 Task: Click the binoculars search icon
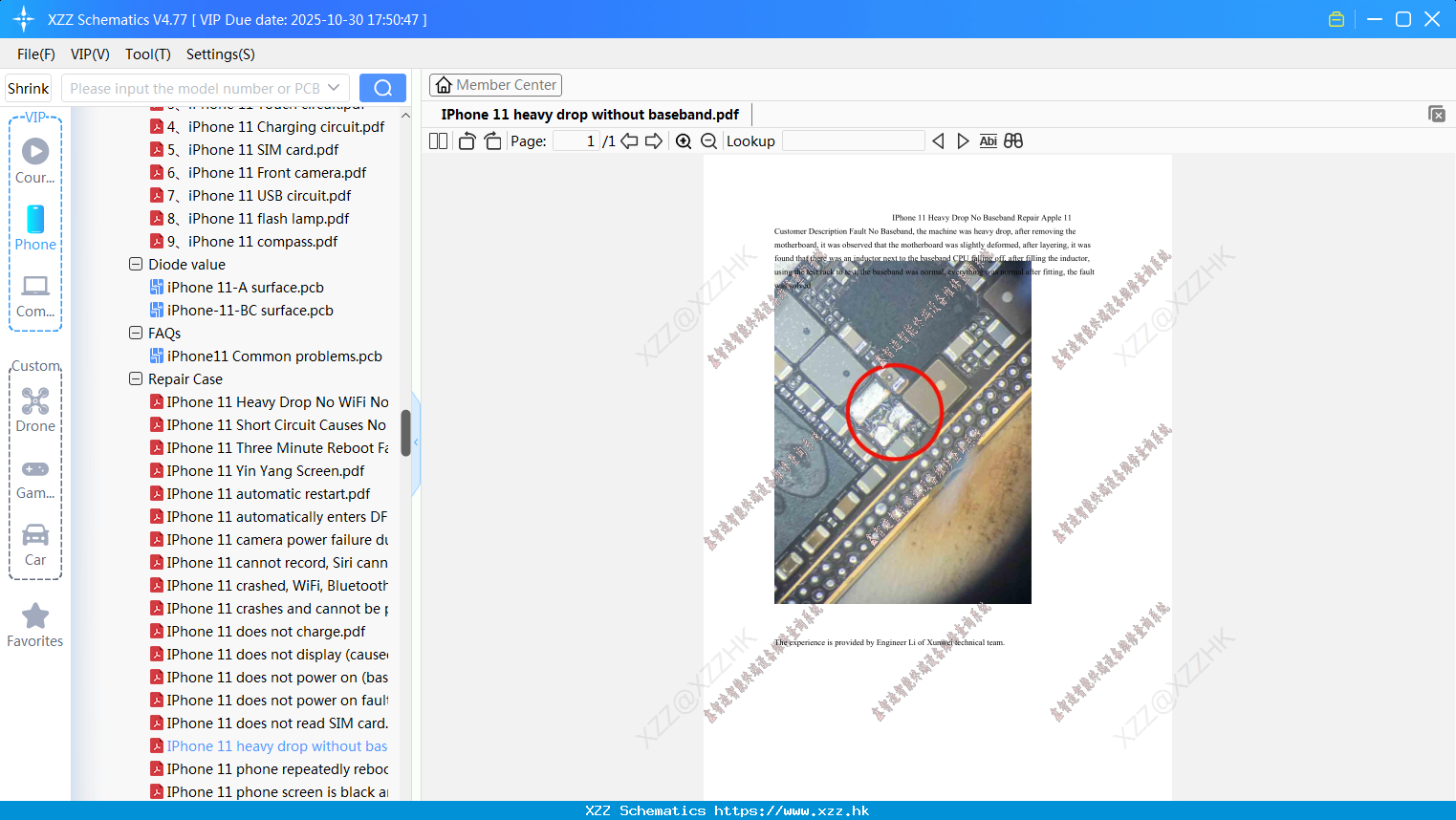pos(1013,141)
